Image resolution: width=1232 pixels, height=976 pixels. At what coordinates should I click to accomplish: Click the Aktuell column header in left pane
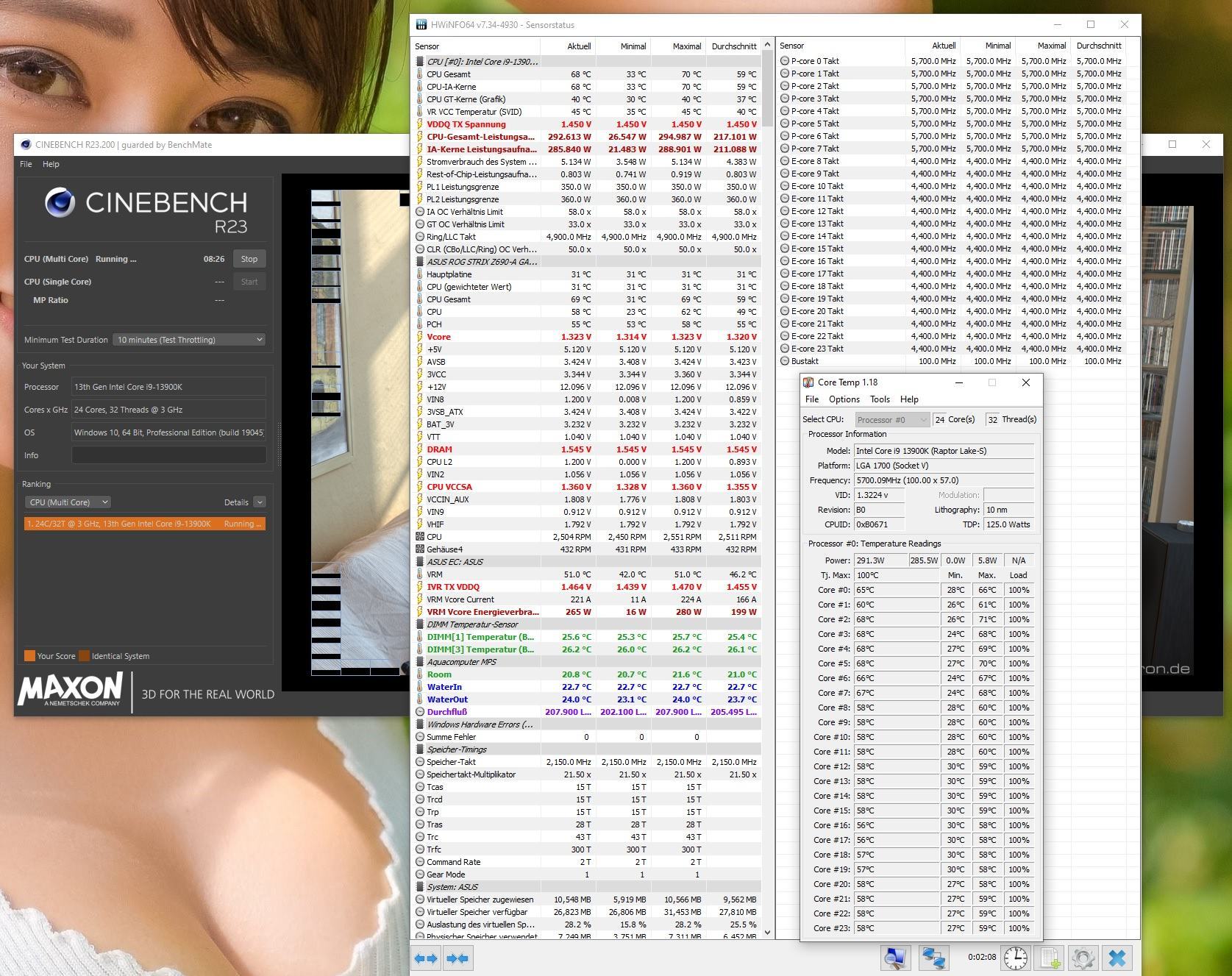click(x=568, y=46)
